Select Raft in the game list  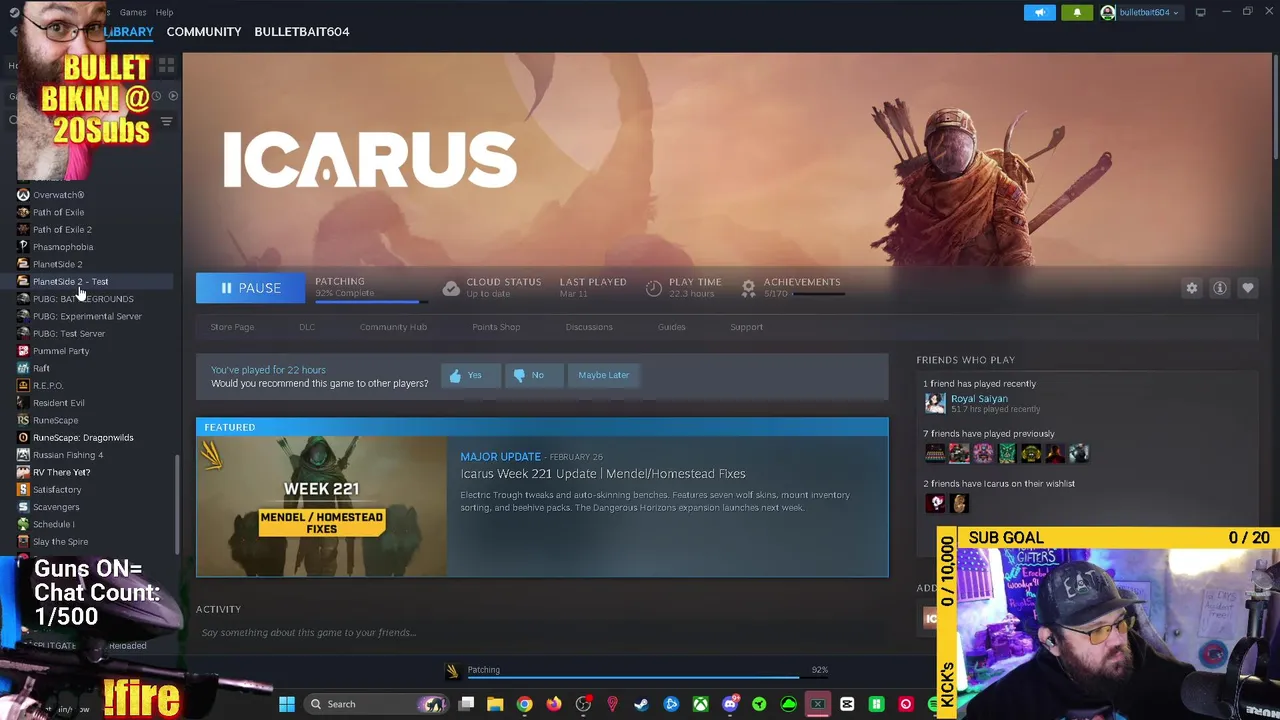(x=41, y=368)
